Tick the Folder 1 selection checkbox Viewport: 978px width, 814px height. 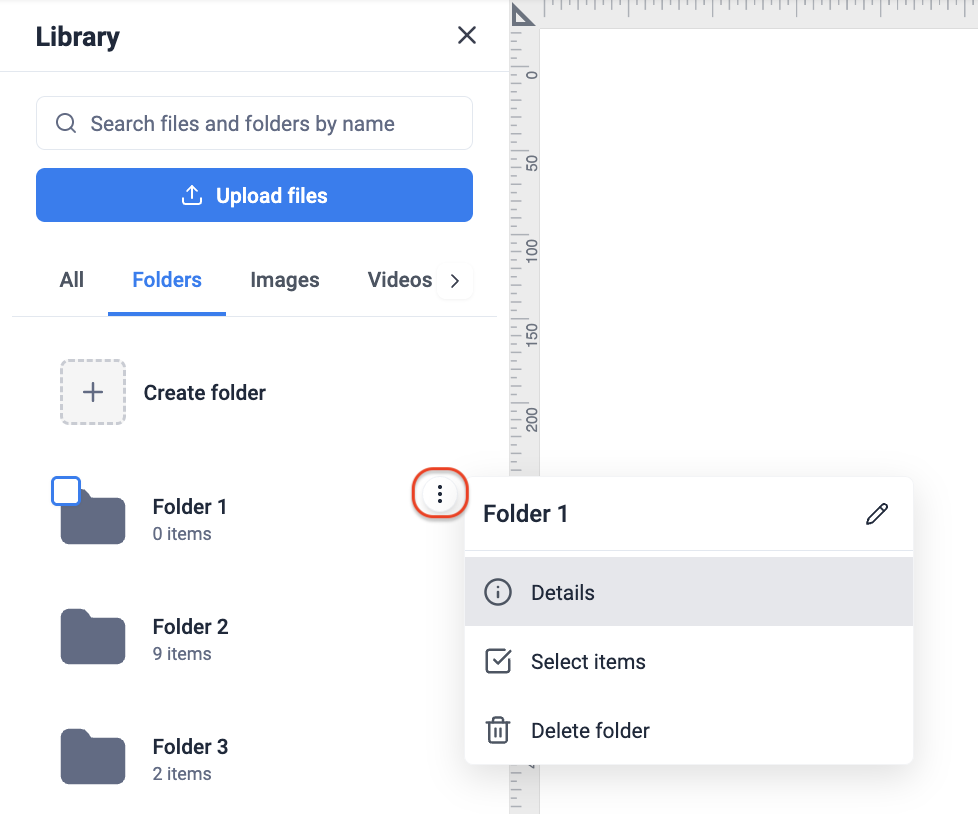pos(66,491)
